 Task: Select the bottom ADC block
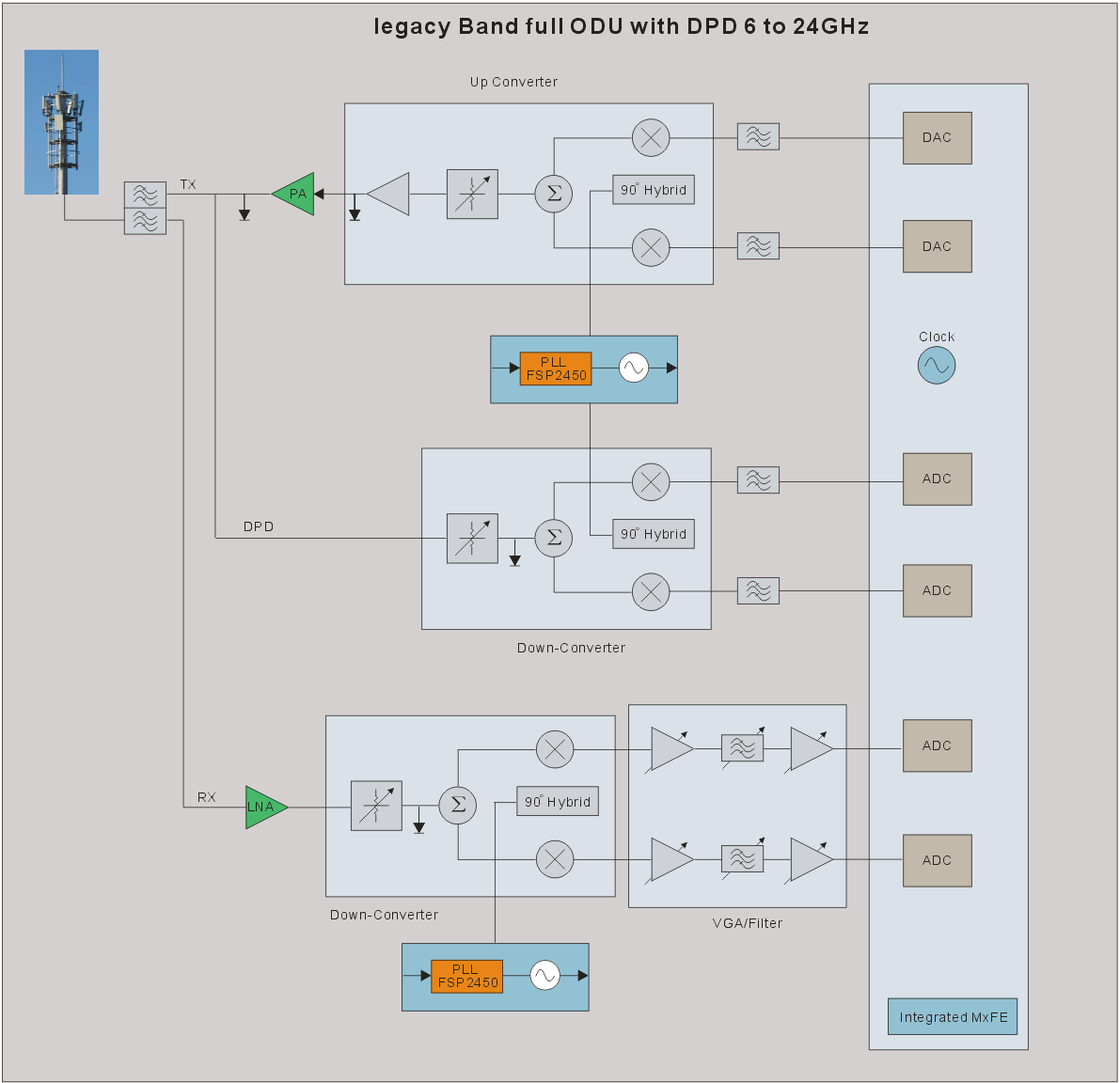[x=938, y=861]
